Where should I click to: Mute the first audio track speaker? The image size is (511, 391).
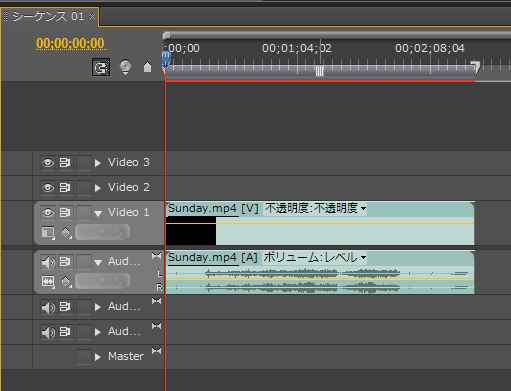pos(48,262)
